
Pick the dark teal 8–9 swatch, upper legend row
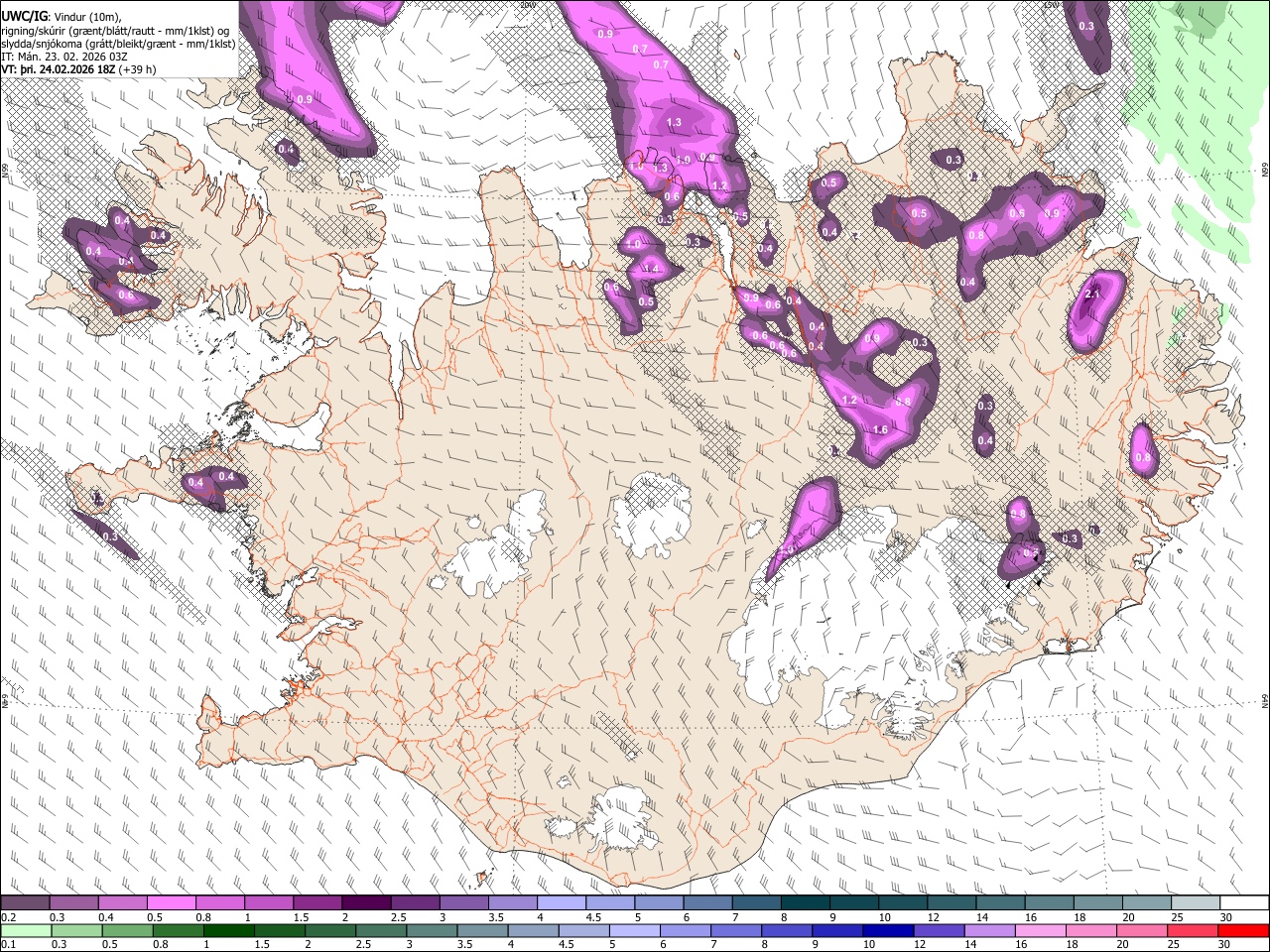(804, 903)
